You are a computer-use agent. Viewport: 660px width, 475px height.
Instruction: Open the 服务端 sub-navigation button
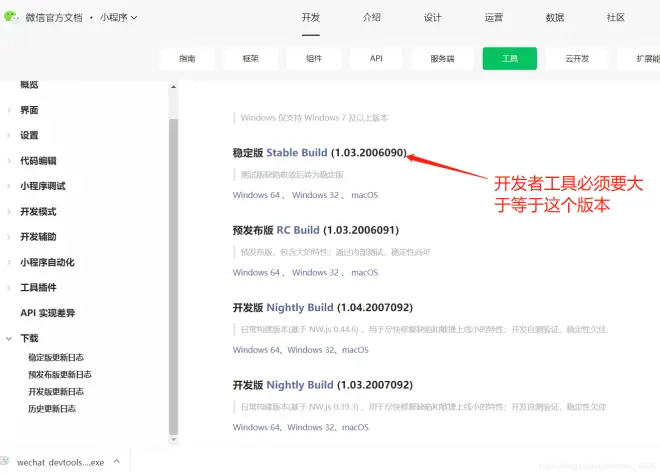pyautogui.click(x=442, y=59)
